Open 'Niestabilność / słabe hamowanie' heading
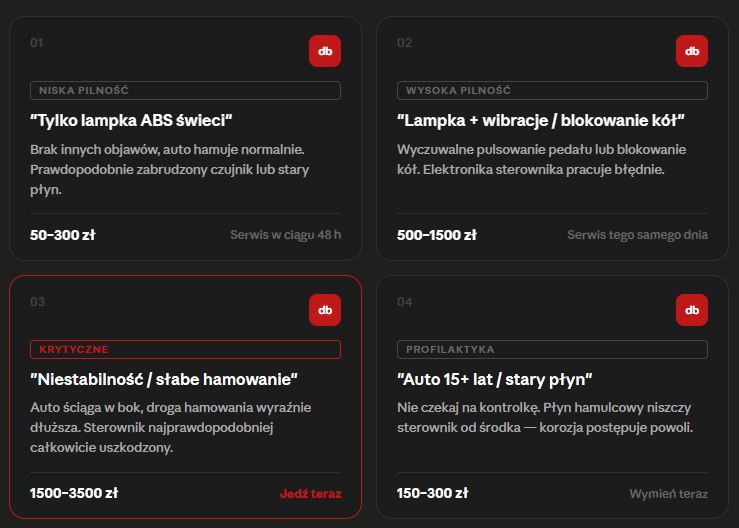Viewport: 739px width, 528px height. [x=165, y=379]
